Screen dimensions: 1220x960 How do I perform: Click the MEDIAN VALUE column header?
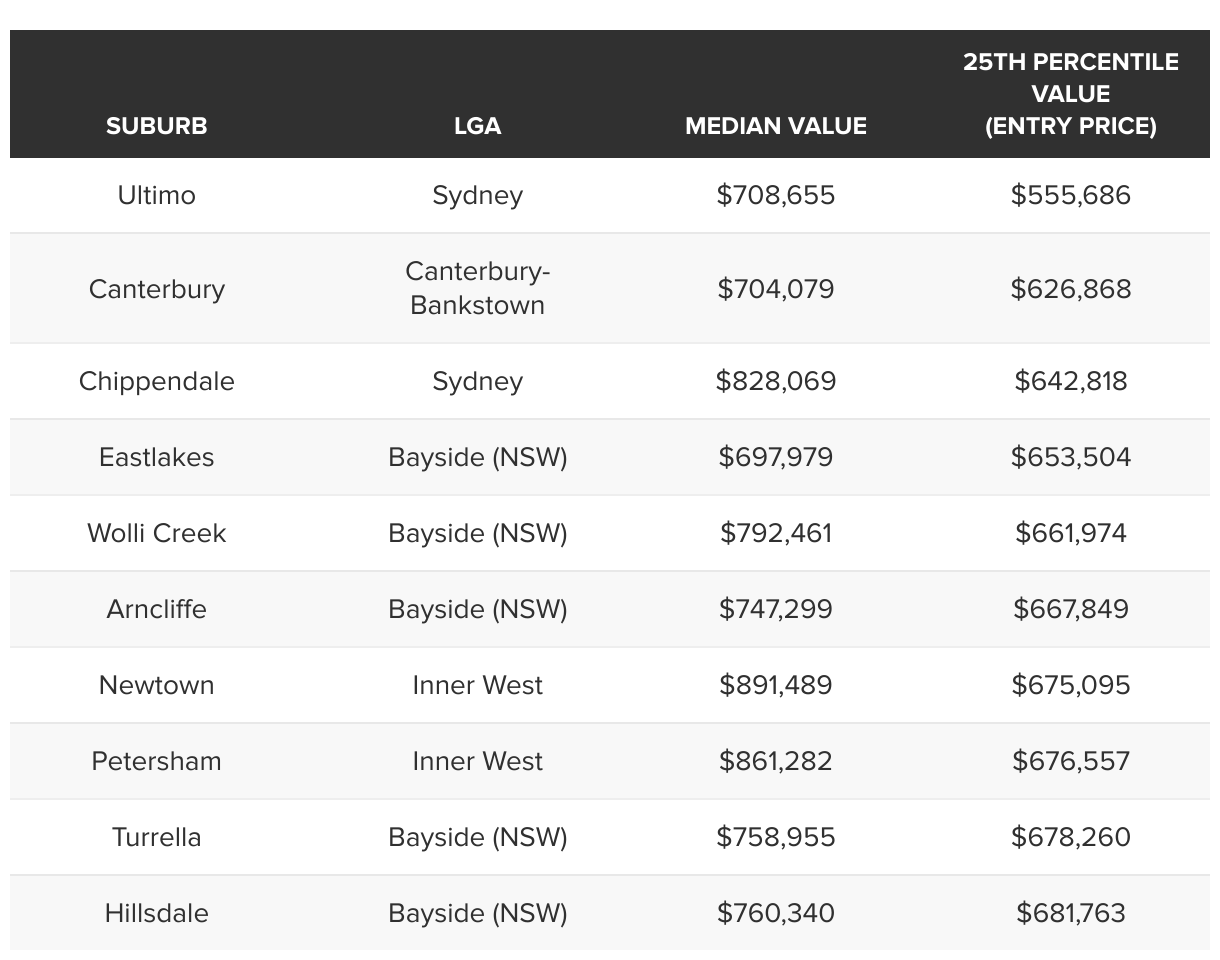776,126
